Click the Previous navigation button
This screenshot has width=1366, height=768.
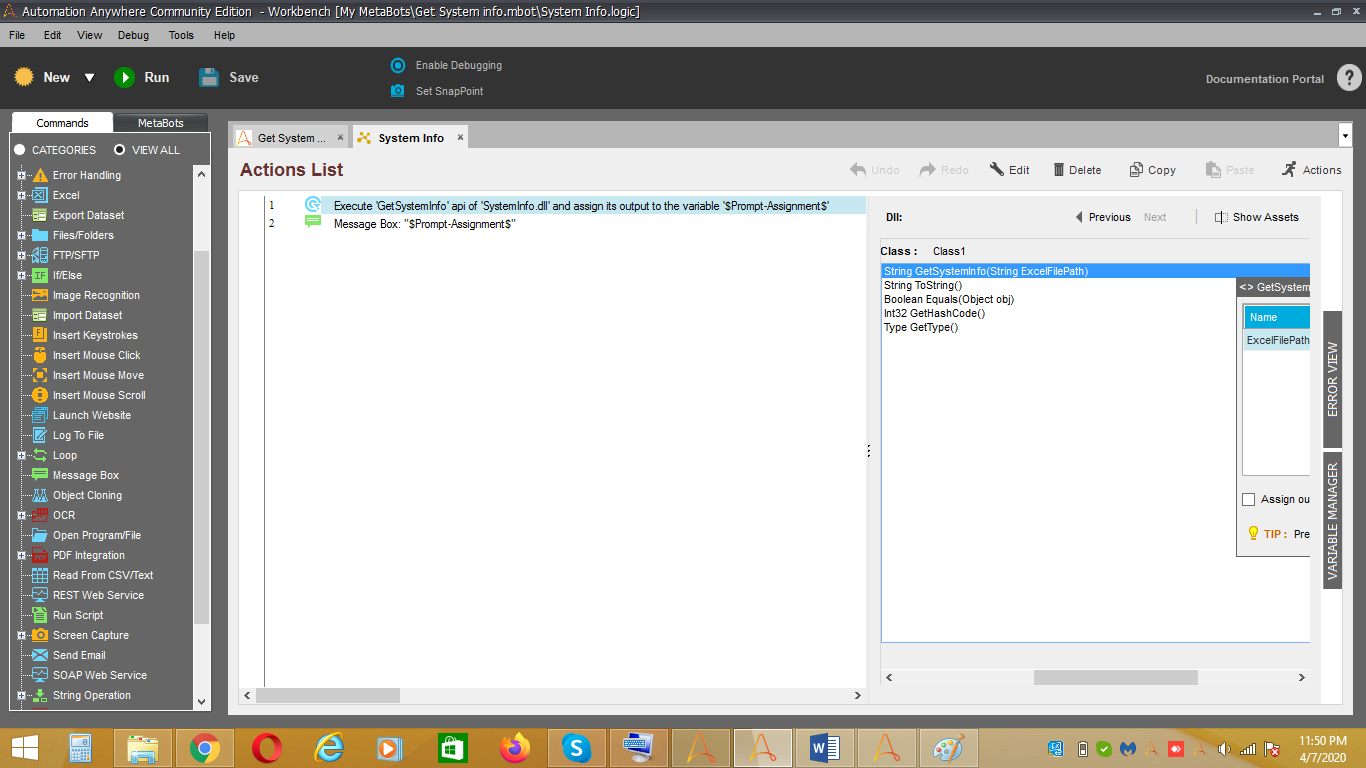(x=1103, y=217)
